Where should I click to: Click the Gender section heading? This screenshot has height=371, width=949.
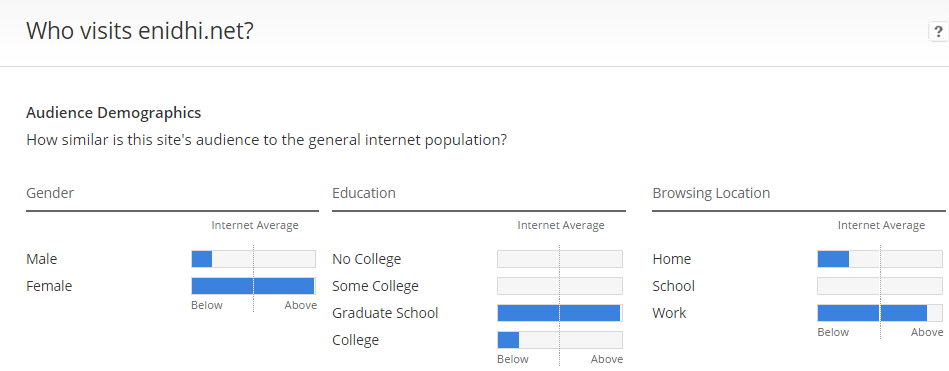click(50, 193)
